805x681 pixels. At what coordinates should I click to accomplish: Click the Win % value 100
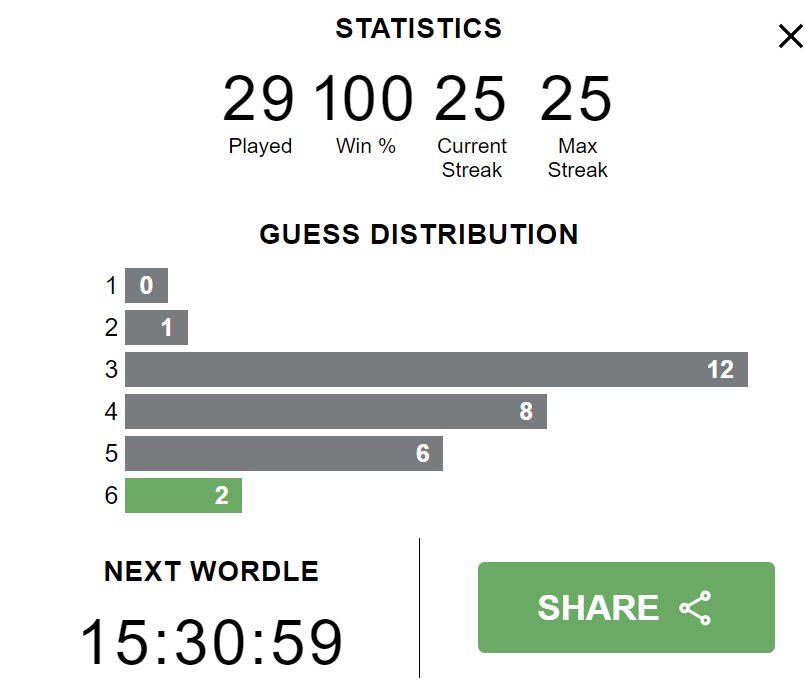click(364, 98)
